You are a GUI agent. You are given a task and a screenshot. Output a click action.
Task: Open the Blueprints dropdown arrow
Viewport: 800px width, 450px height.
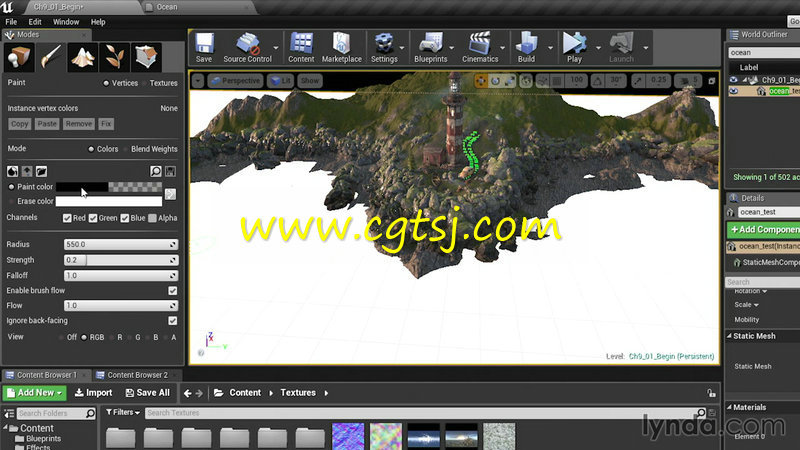[x=452, y=47]
